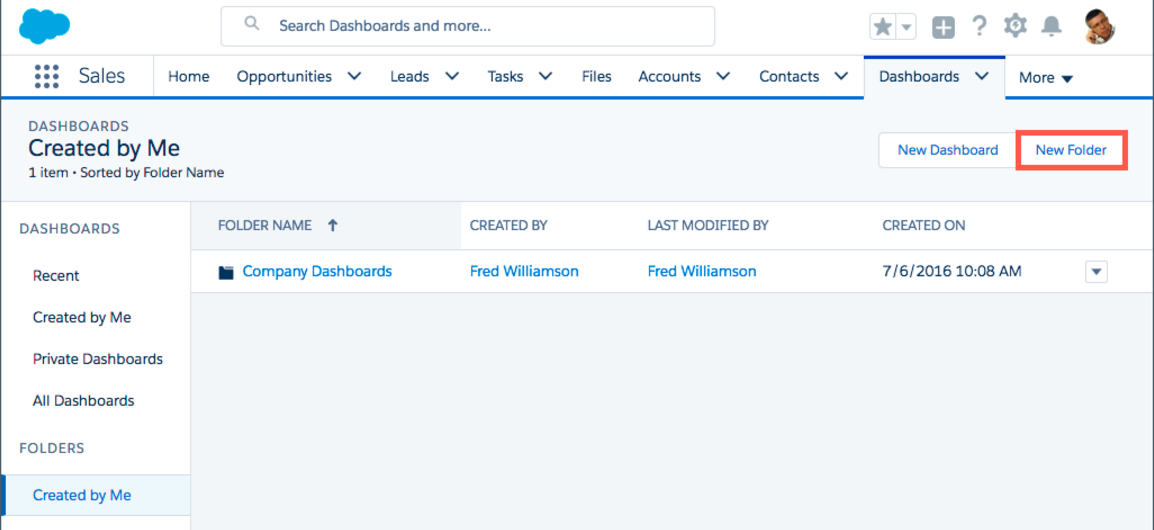Expand the Opportunities tab chevron

pyautogui.click(x=354, y=76)
